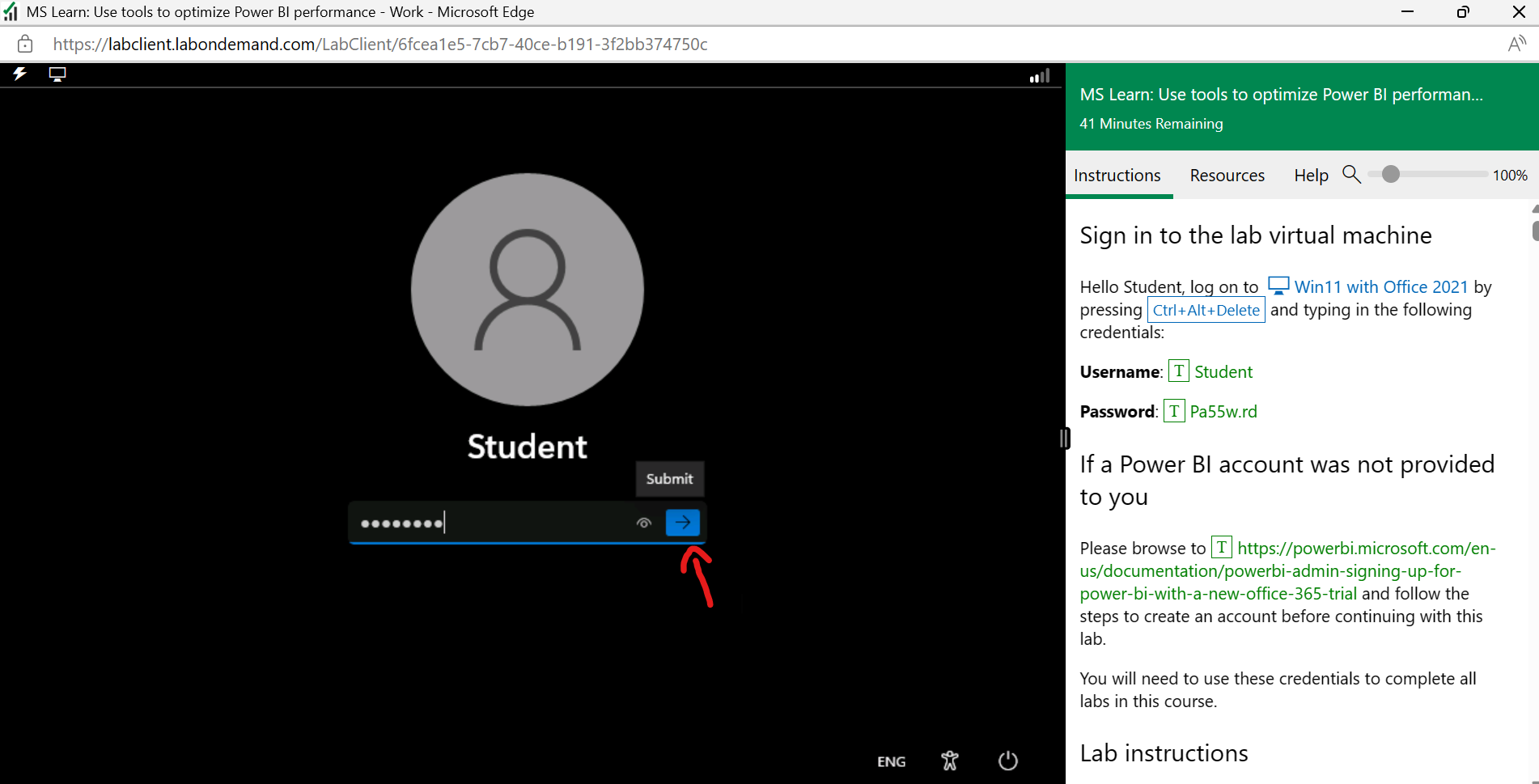The image size is (1539, 784).
Task: Click the powerbi.microsoft.com documentation link
Action: point(1288,570)
